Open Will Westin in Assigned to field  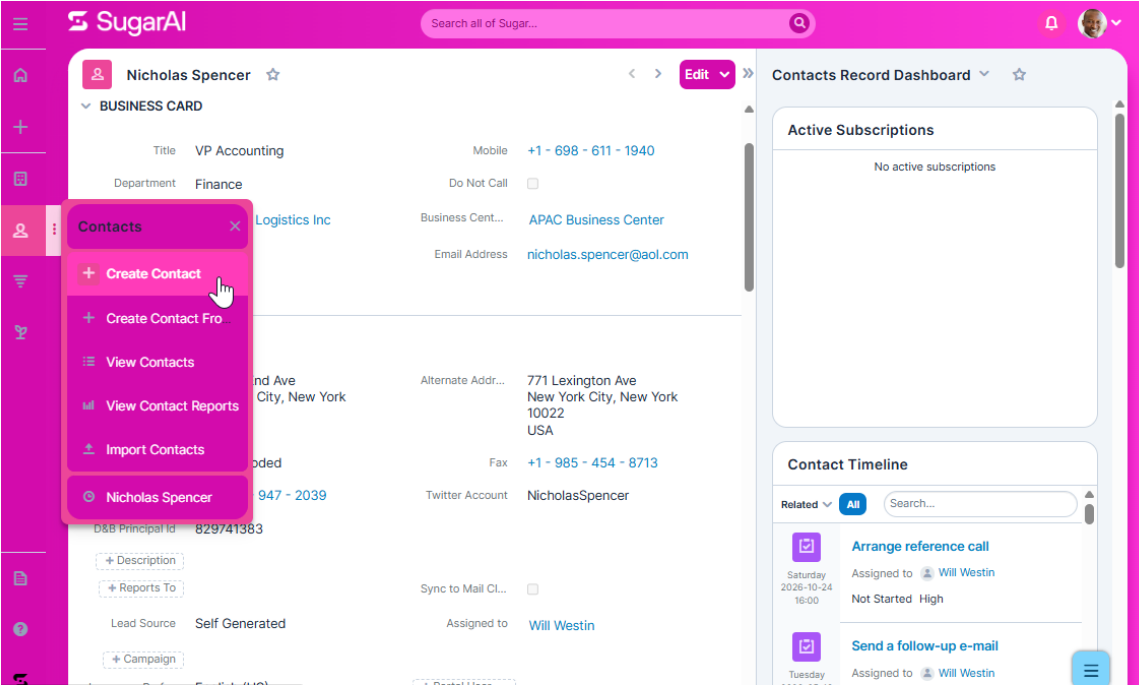pos(562,626)
